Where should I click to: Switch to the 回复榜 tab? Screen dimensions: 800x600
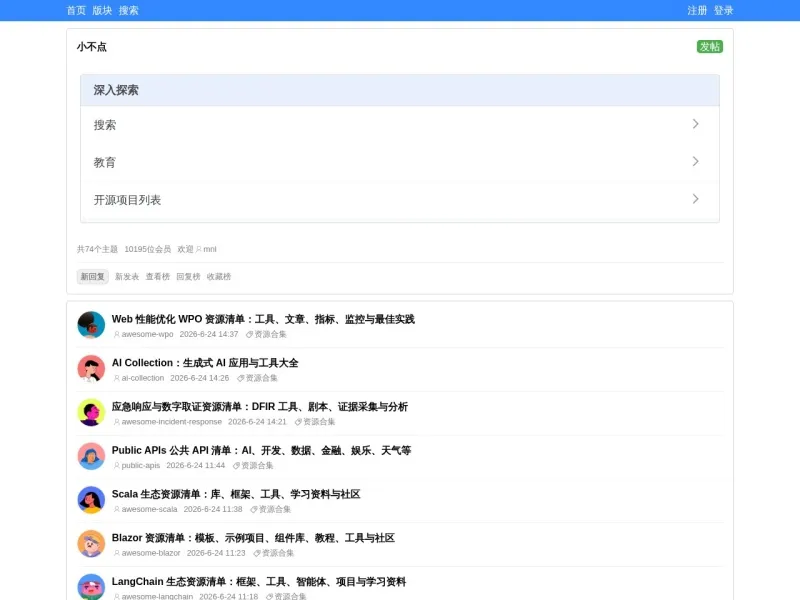coord(188,277)
